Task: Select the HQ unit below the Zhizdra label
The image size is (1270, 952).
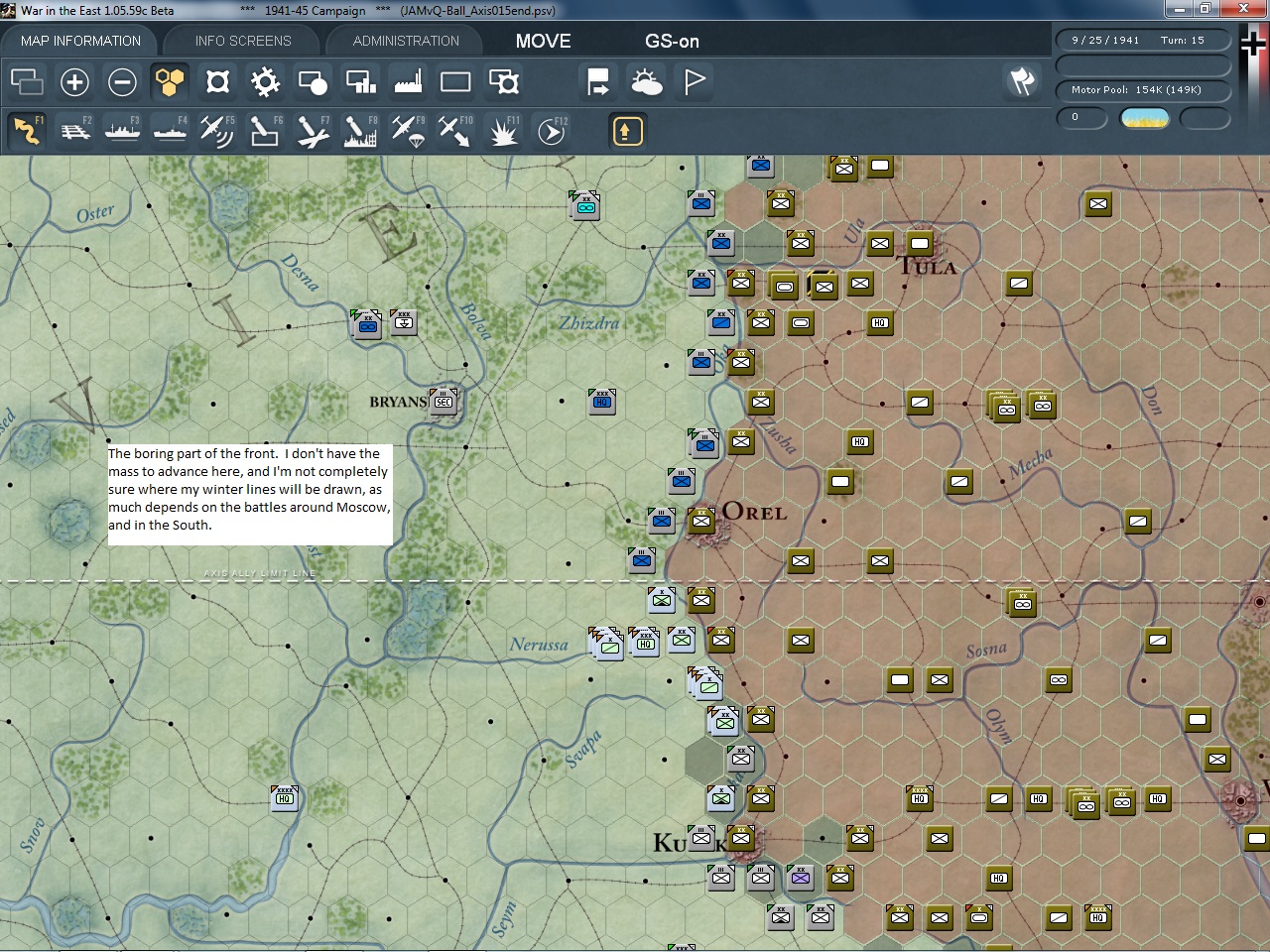Action: 602,402
